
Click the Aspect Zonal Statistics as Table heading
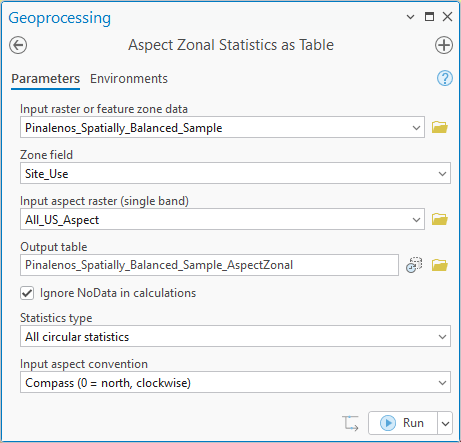point(231,45)
